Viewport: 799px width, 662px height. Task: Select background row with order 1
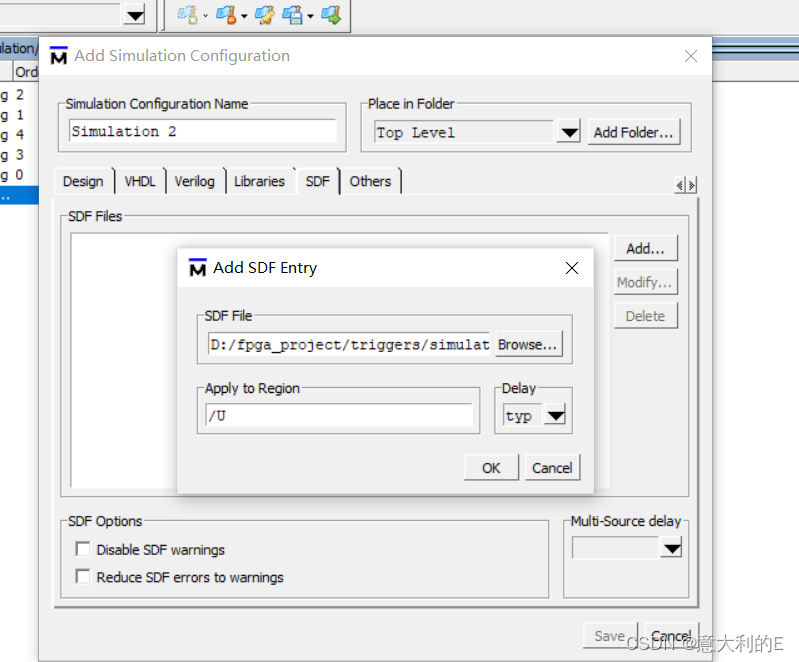[19, 115]
